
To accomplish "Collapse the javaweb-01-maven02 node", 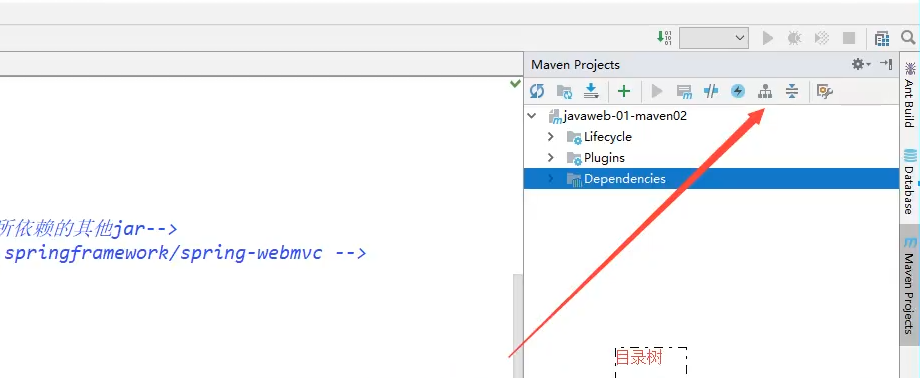I will point(532,116).
